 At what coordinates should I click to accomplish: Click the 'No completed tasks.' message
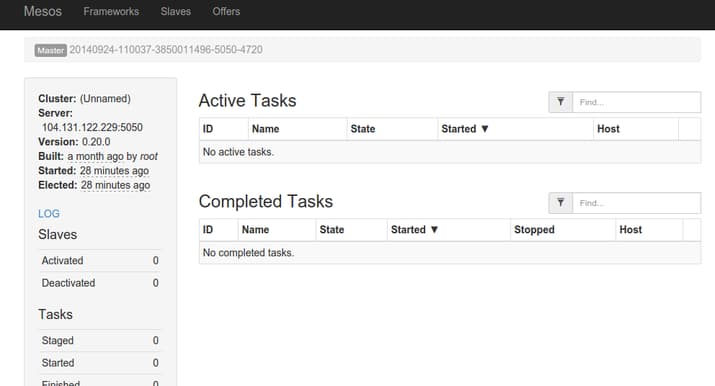(249, 253)
